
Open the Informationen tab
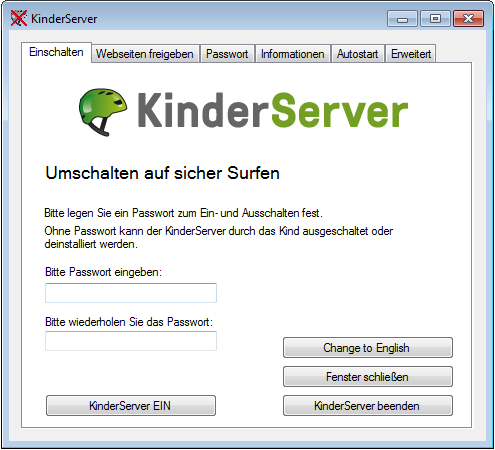pos(293,54)
